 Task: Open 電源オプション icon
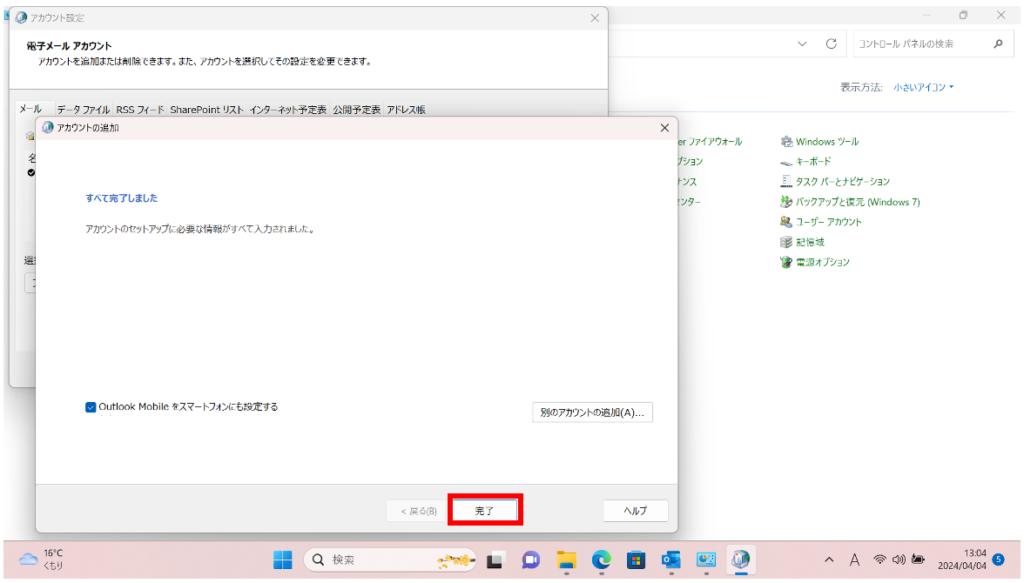point(822,262)
